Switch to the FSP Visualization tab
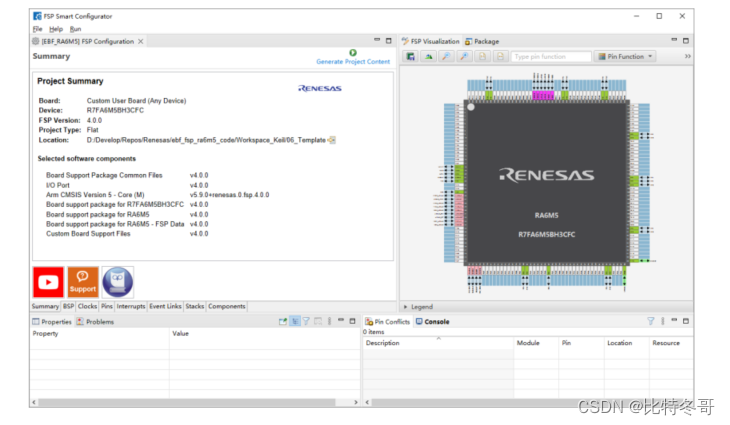This screenshot has width=730, height=425. click(431, 41)
